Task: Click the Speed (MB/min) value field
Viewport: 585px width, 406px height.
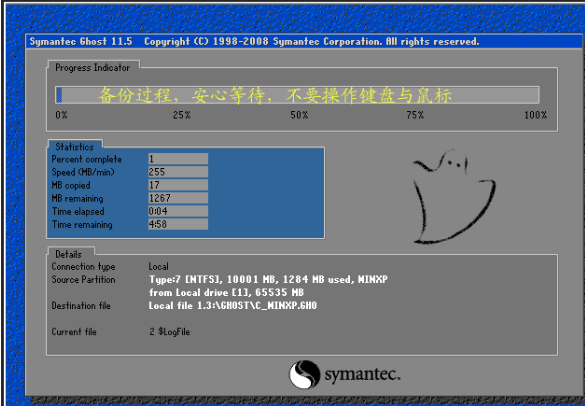Action: [178, 172]
